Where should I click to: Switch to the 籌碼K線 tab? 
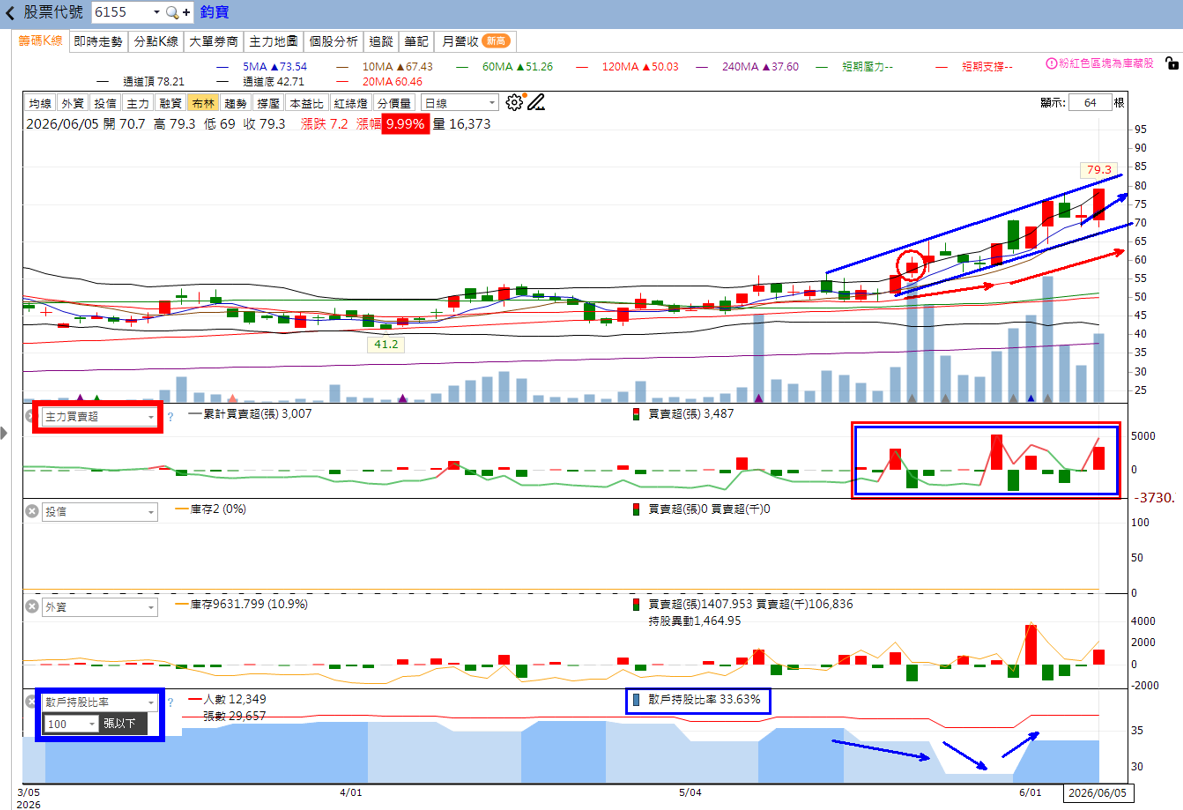[41, 41]
